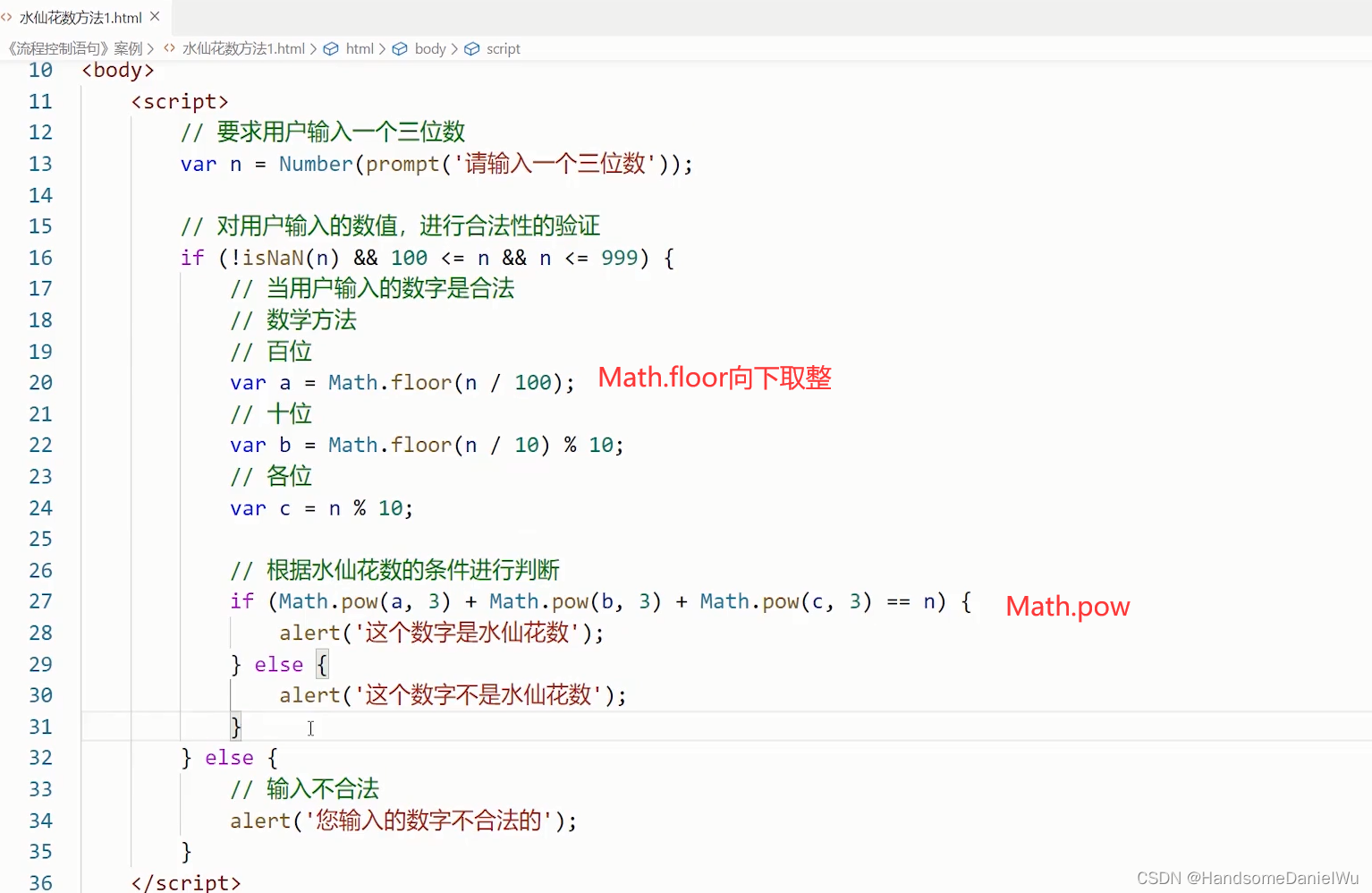Click the else keyword on line 32

(229, 758)
